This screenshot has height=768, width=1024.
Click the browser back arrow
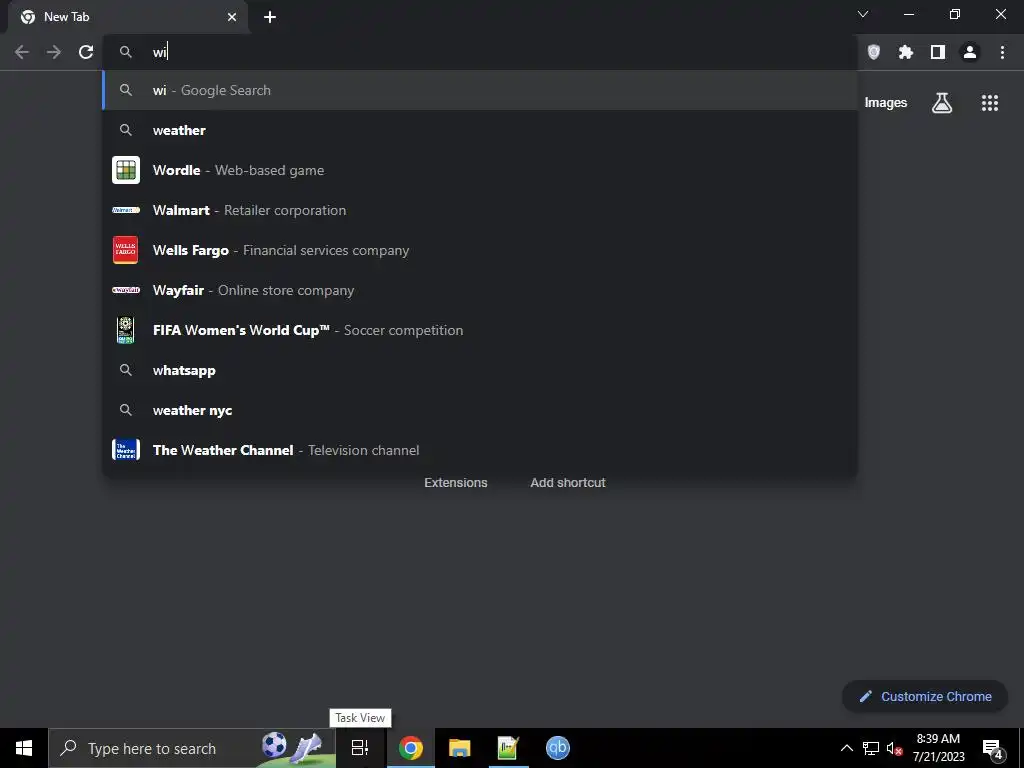tap(22, 52)
